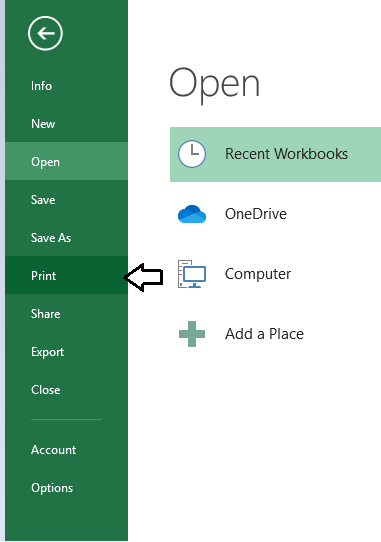
Task: Select the Open menu item
Action: [x=66, y=161]
